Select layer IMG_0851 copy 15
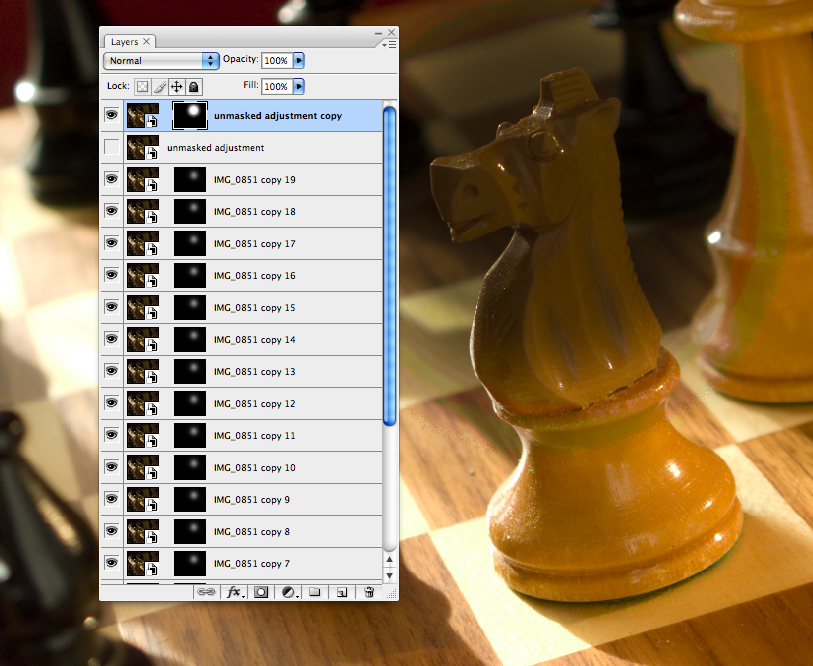The width and height of the screenshot is (813, 666). [x=255, y=308]
